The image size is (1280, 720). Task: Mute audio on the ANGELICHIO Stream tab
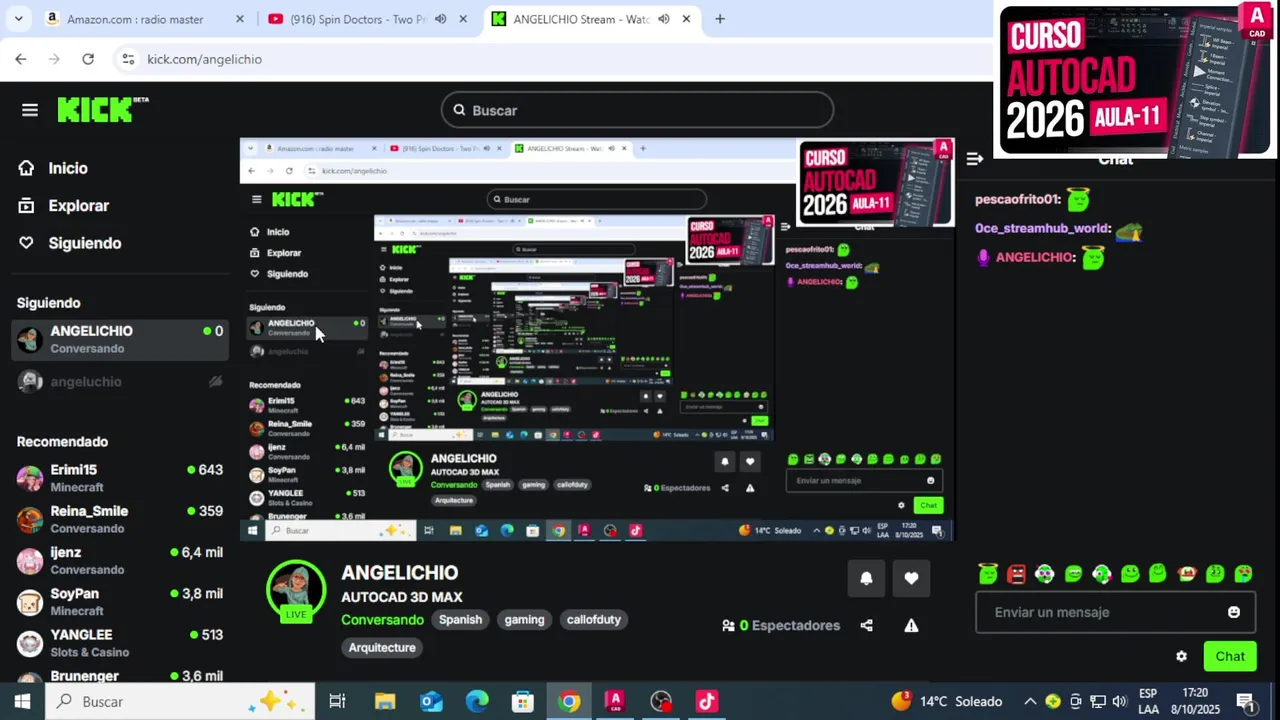[x=663, y=19]
